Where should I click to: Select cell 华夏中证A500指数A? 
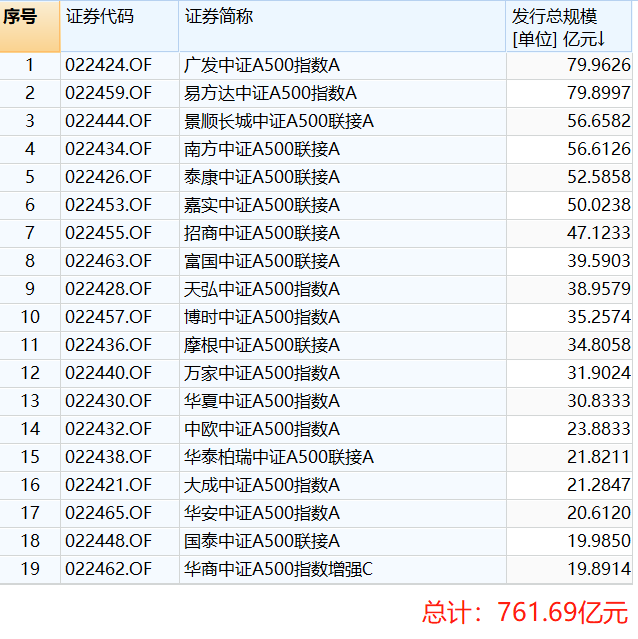pyautogui.click(x=342, y=401)
